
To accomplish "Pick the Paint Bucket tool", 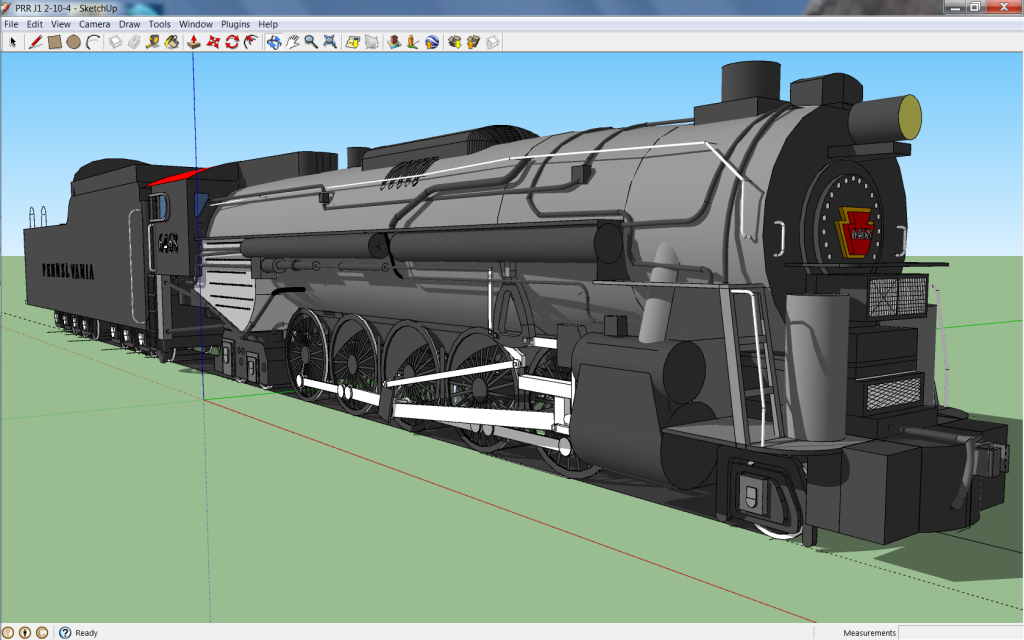I will tap(172, 42).
